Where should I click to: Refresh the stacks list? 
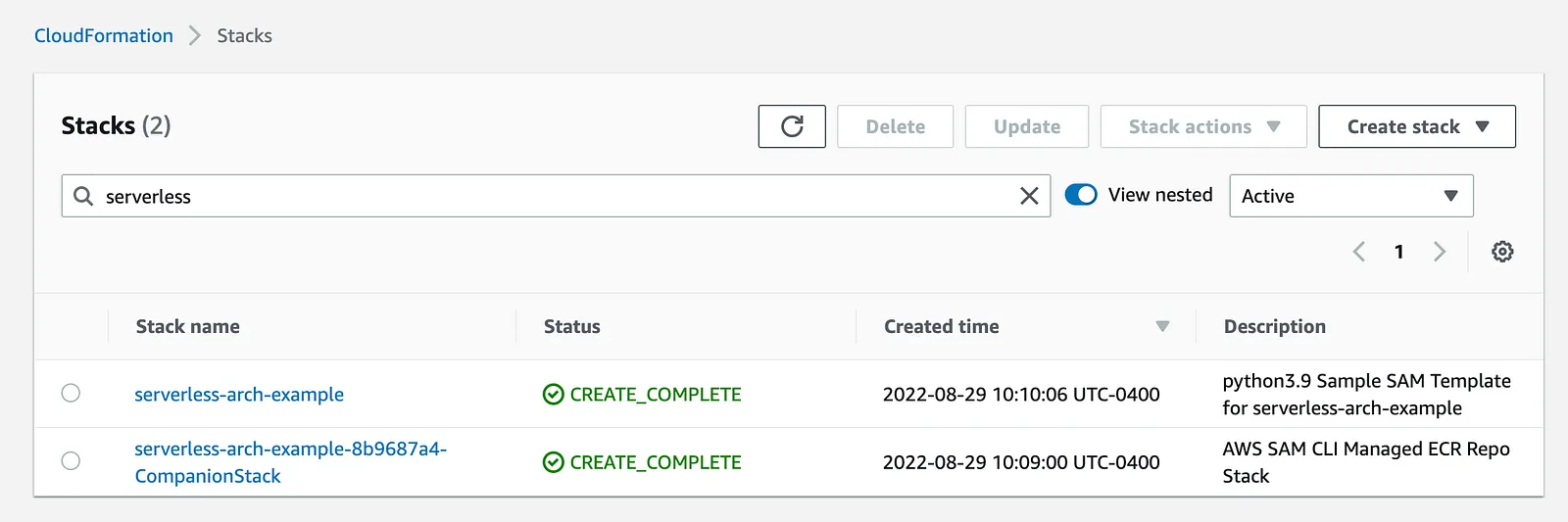pyautogui.click(x=792, y=126)
